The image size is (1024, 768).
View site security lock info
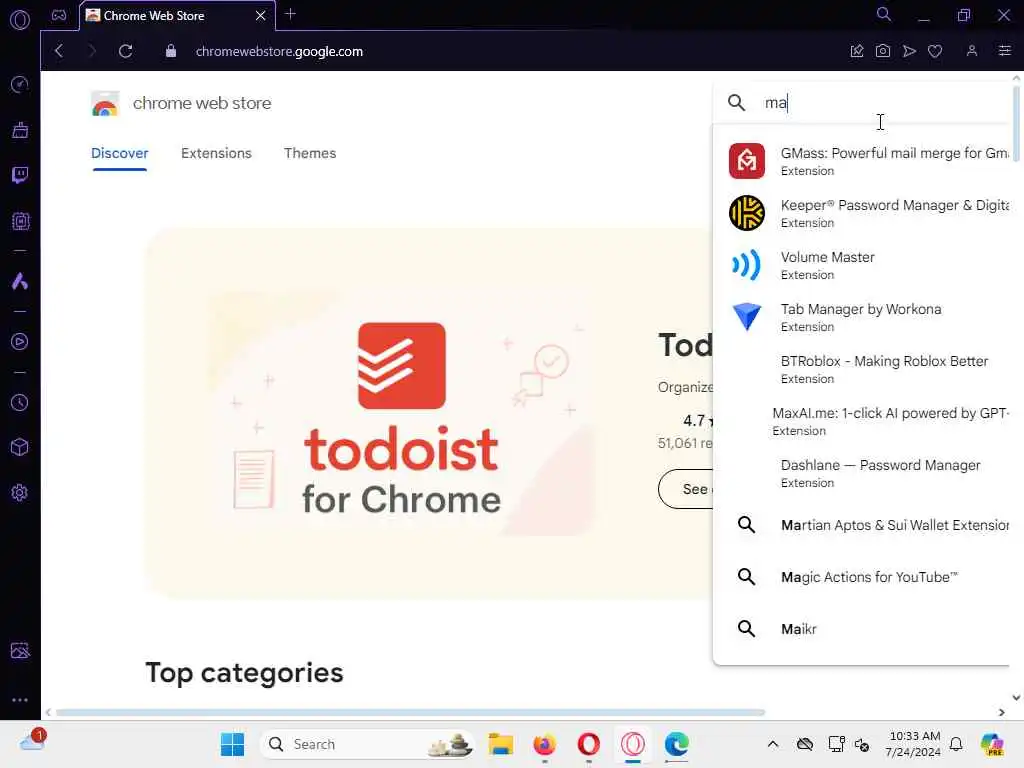pyautogui.click(x=170, y=51)
